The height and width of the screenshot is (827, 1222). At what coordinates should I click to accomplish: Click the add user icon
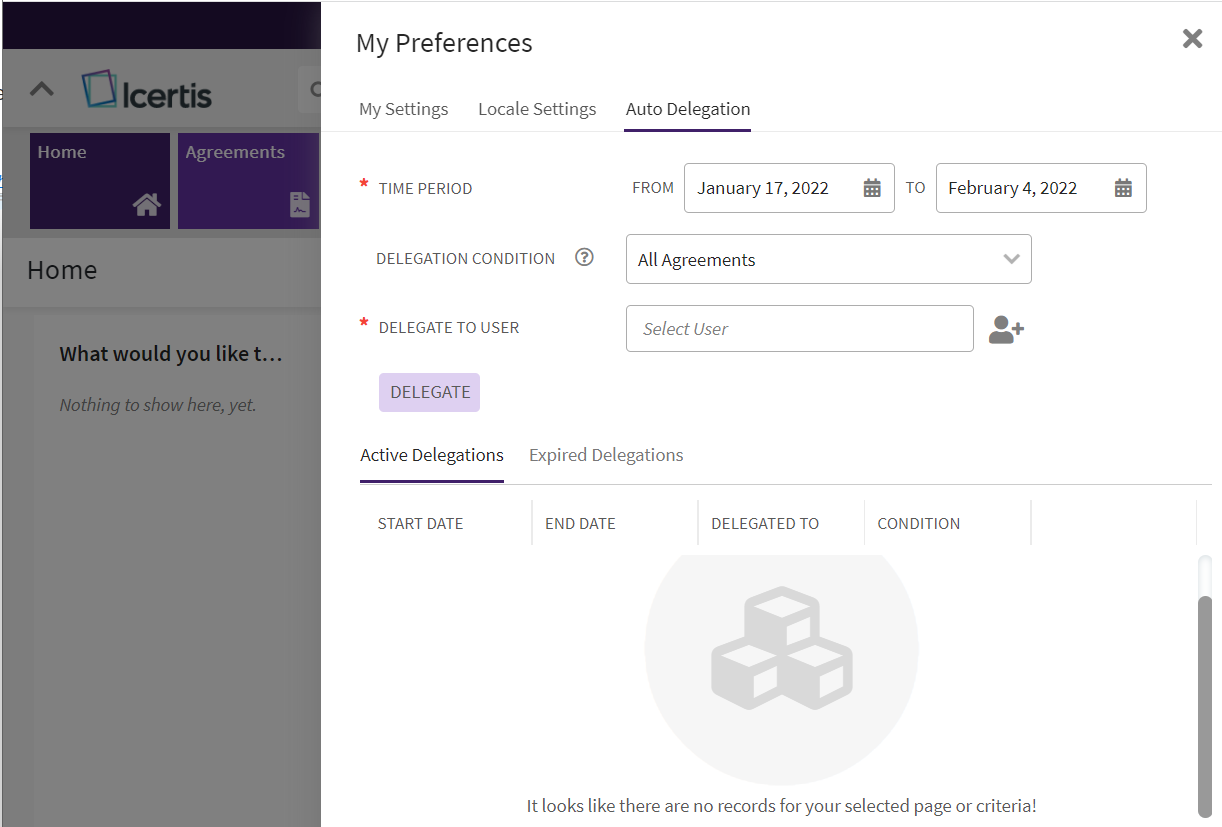point(1006,329)
